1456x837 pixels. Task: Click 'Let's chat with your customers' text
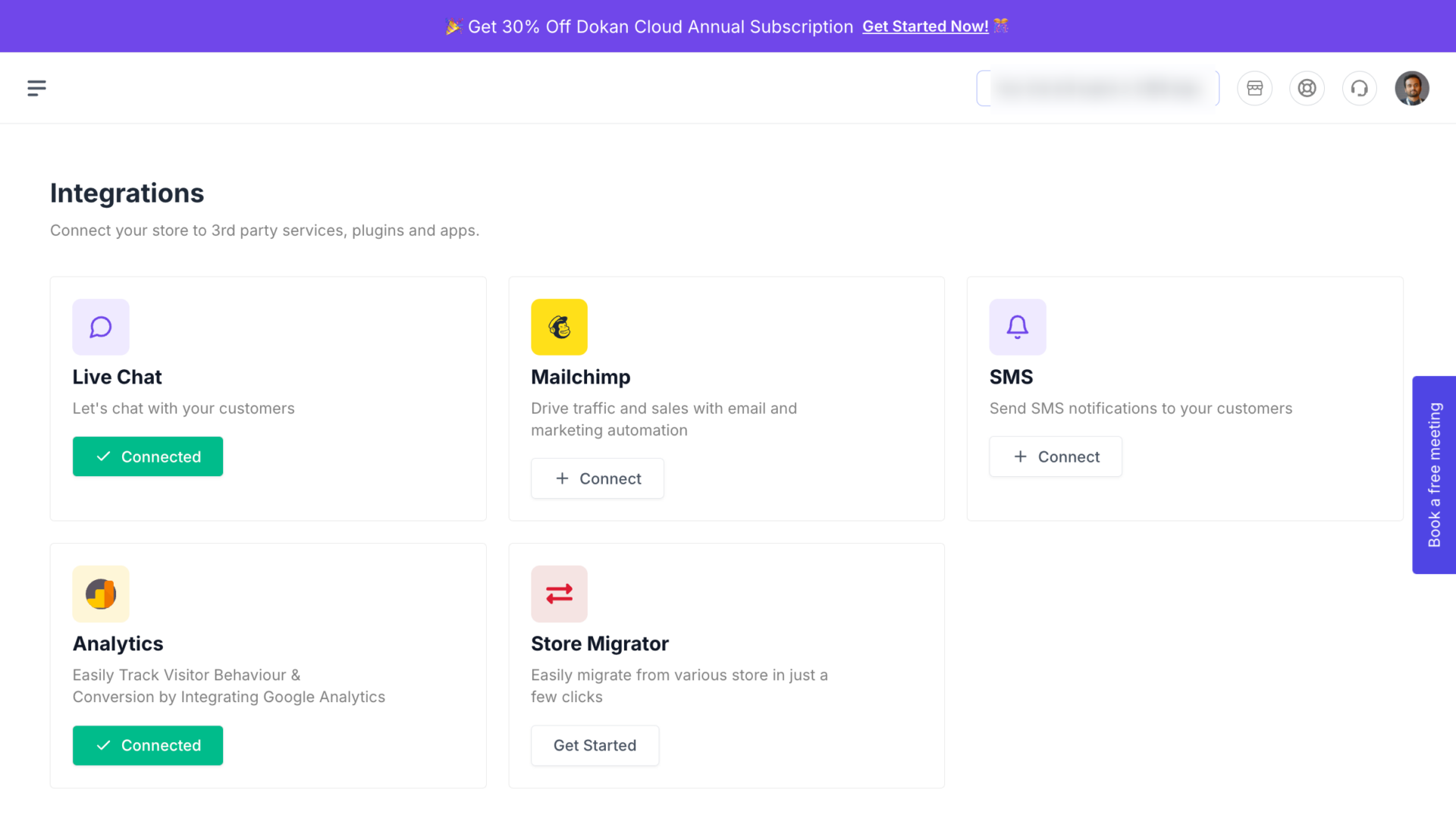point(184,409)
